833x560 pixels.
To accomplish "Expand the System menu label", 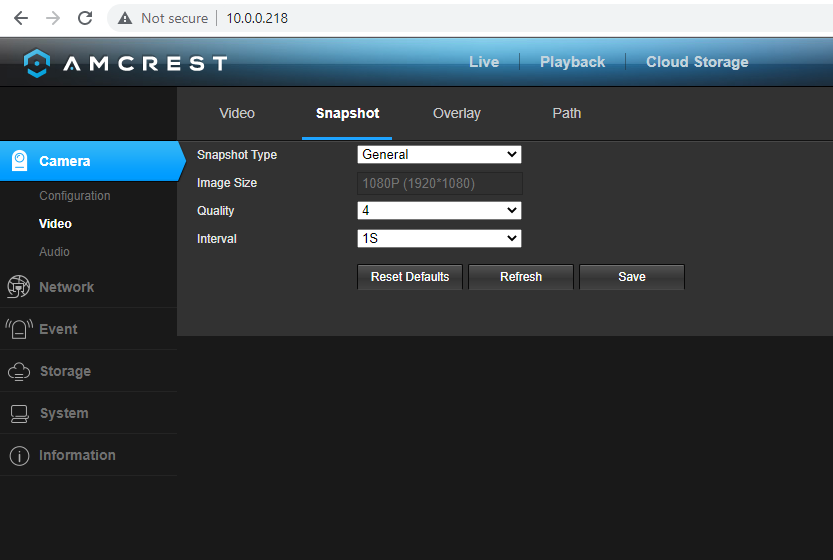I will pos(64,413).
